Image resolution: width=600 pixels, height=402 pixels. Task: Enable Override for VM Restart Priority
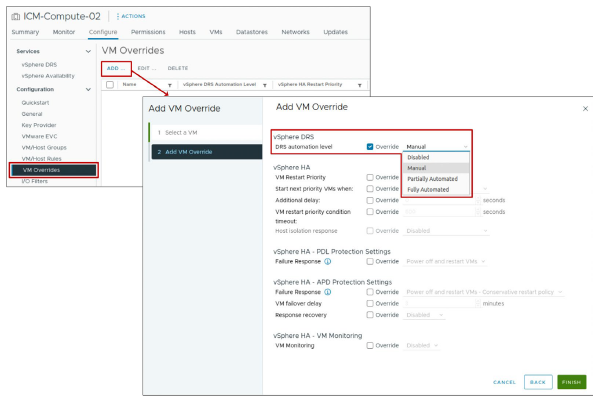click(x=370, y=177)
